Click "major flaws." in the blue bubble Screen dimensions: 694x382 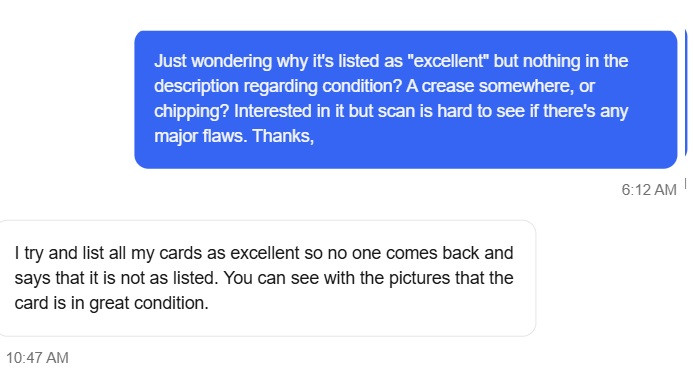[x=200, y=135]
